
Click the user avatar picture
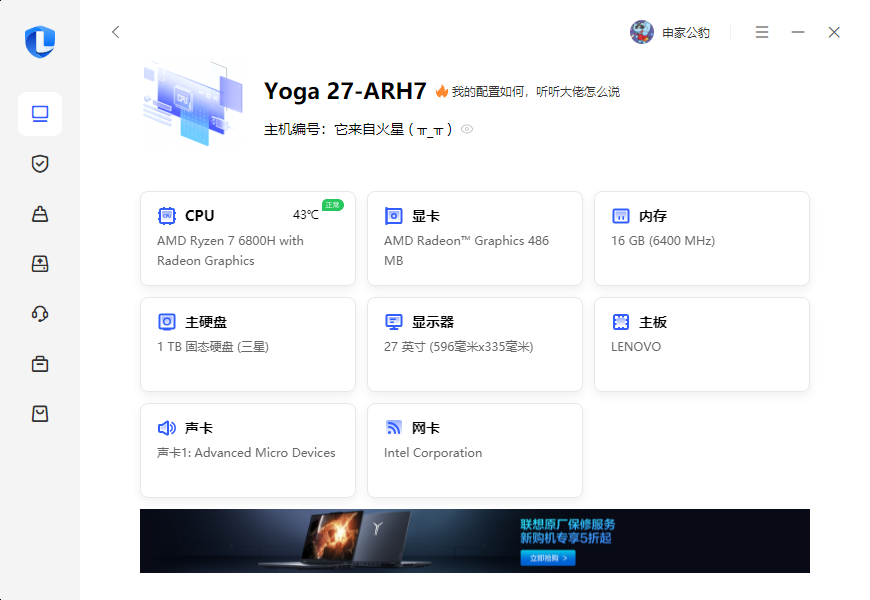(642, 32)
